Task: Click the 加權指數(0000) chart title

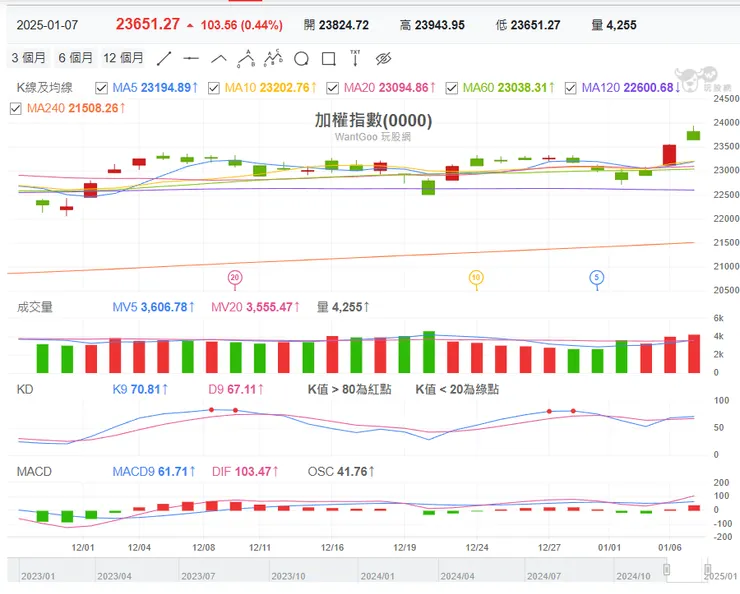Action: click(x=373, y=120)
